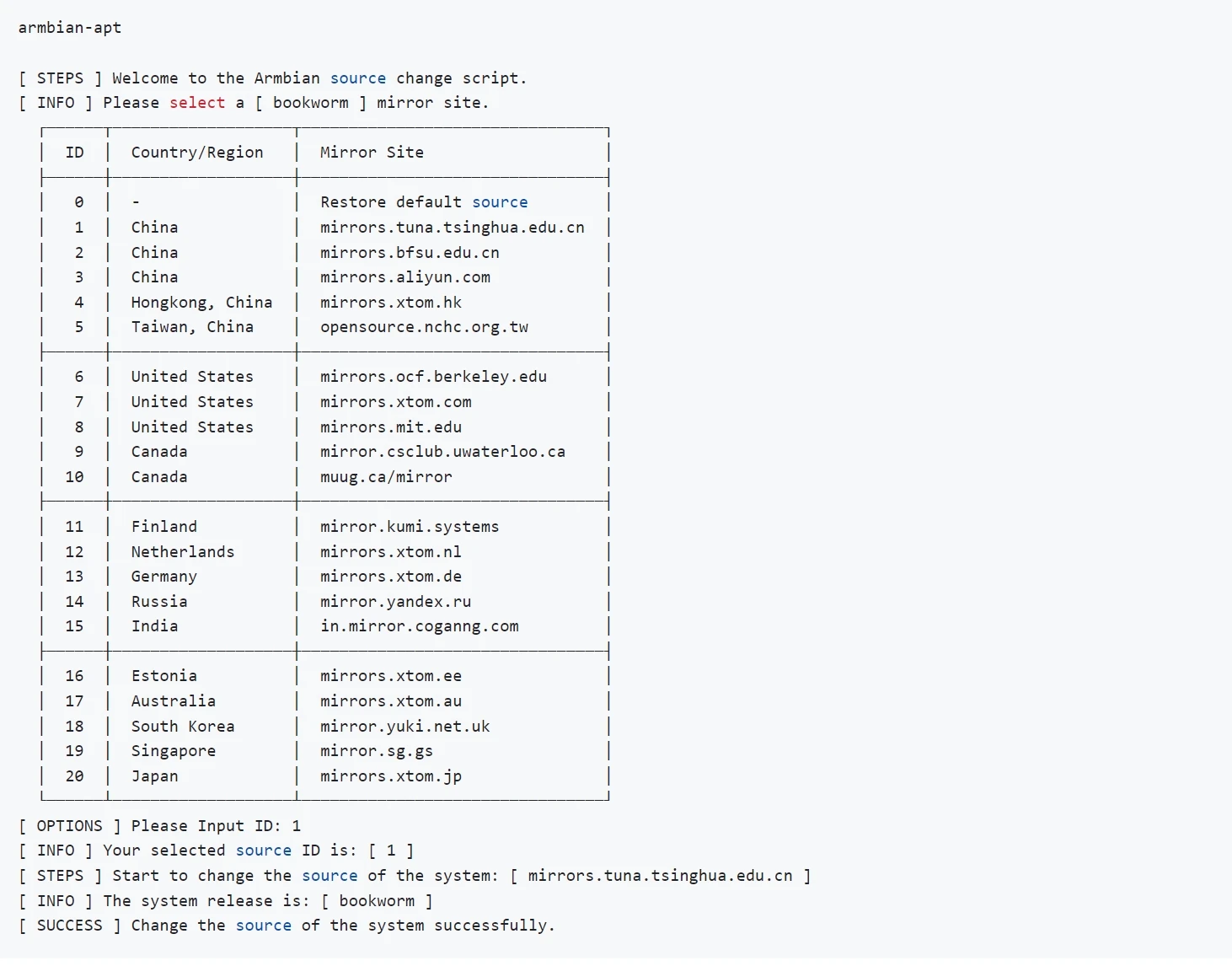Image resolution: width=1232 pixels, height=966 pixels.
Task: Select the mirrors.bfsu.edu.cn mirror entry
Action: tap(410, 253)
